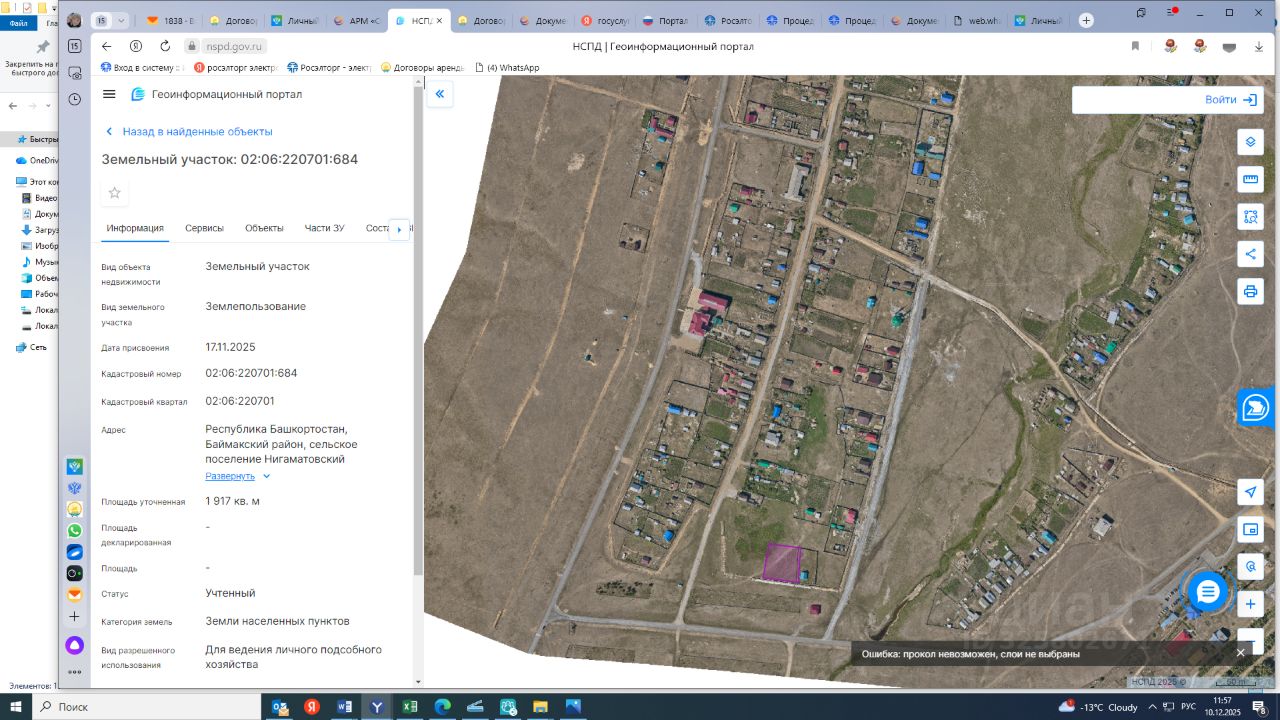Open the support chat bubble
Viewport: 1280px width, 720px height.
(x=1208, y=592)
